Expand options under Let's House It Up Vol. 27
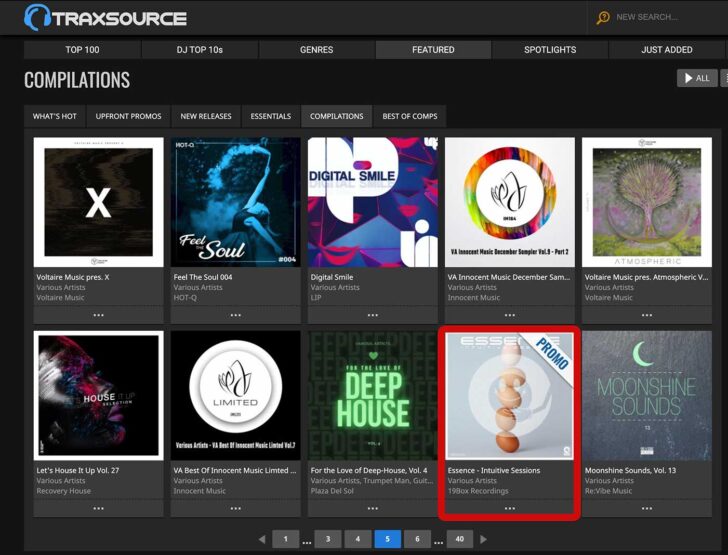Screen dimensions: 728x555 click(98, 508)
